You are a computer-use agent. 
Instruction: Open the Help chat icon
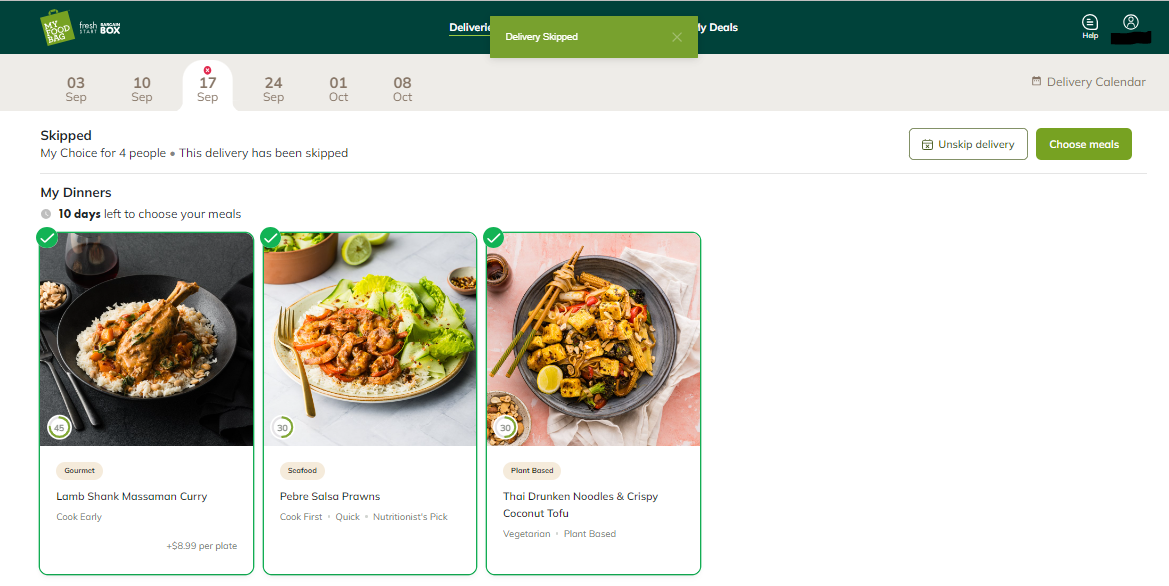[1090, 23]
